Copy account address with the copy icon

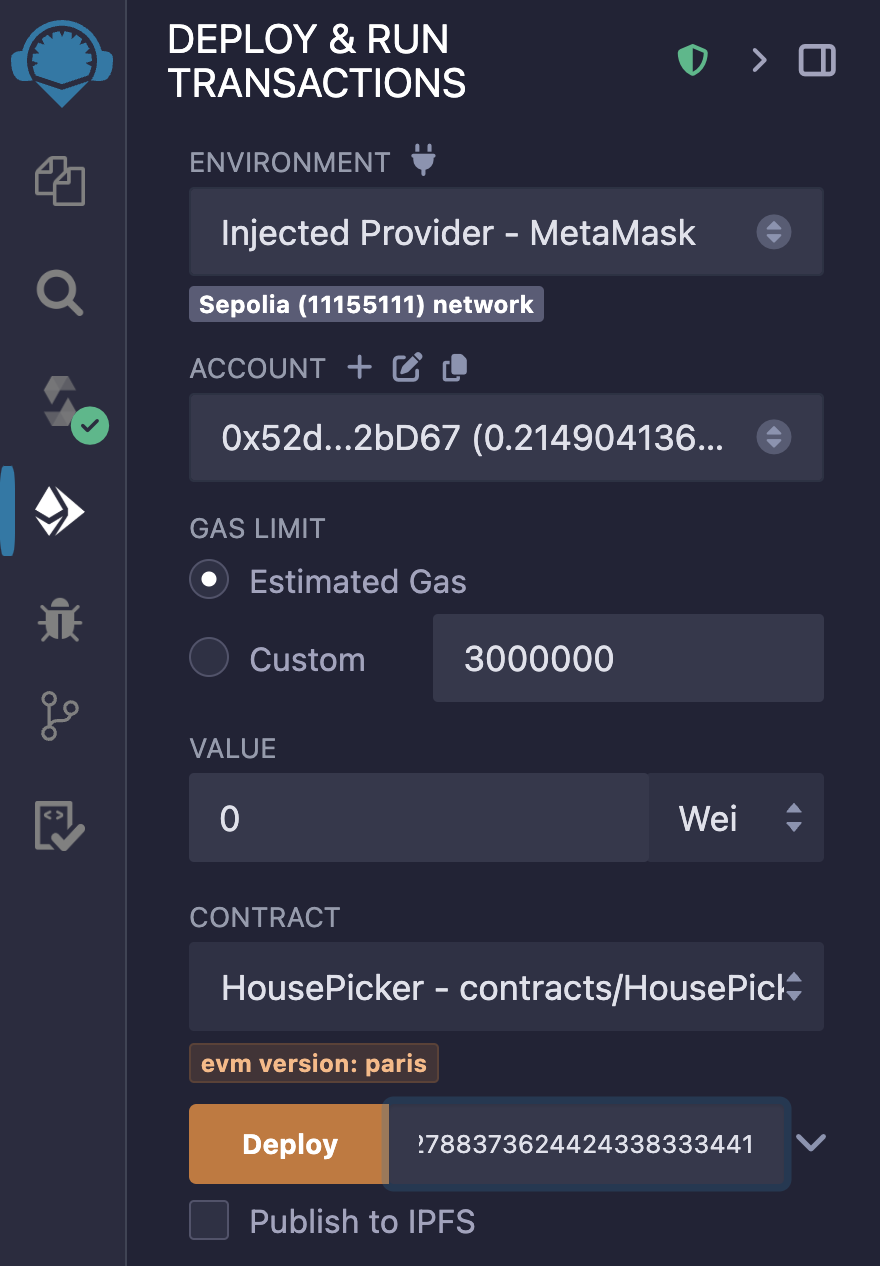pyautogui.click(x=455, y=368)
